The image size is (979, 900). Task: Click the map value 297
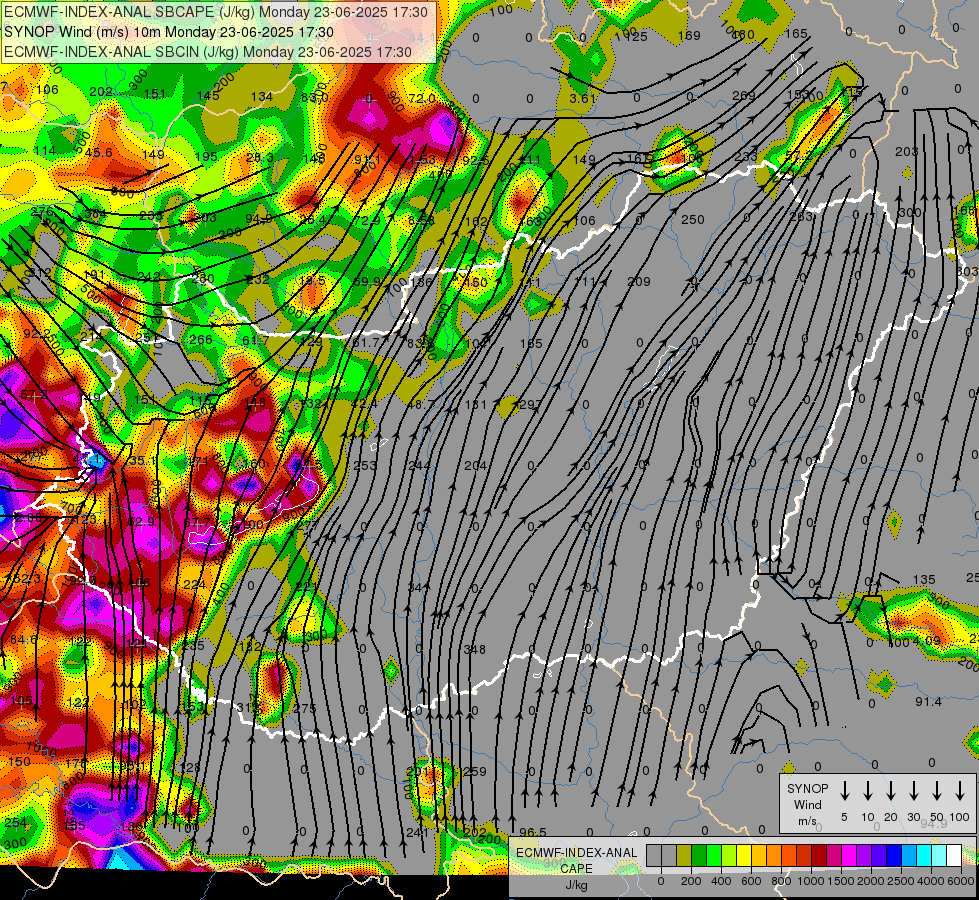click(x=531, y=405)
